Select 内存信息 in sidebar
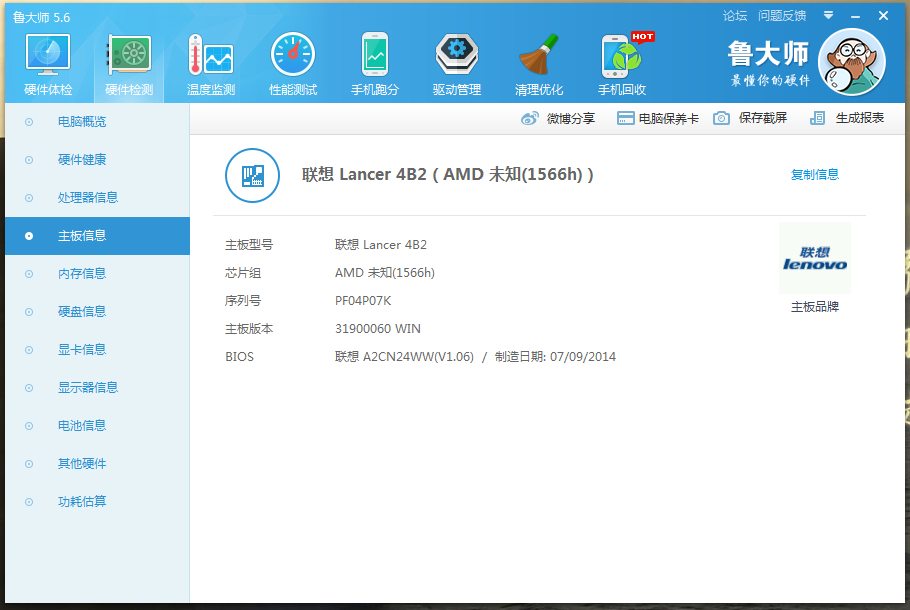This screenshot has height=610, width=910. point(98,273)
